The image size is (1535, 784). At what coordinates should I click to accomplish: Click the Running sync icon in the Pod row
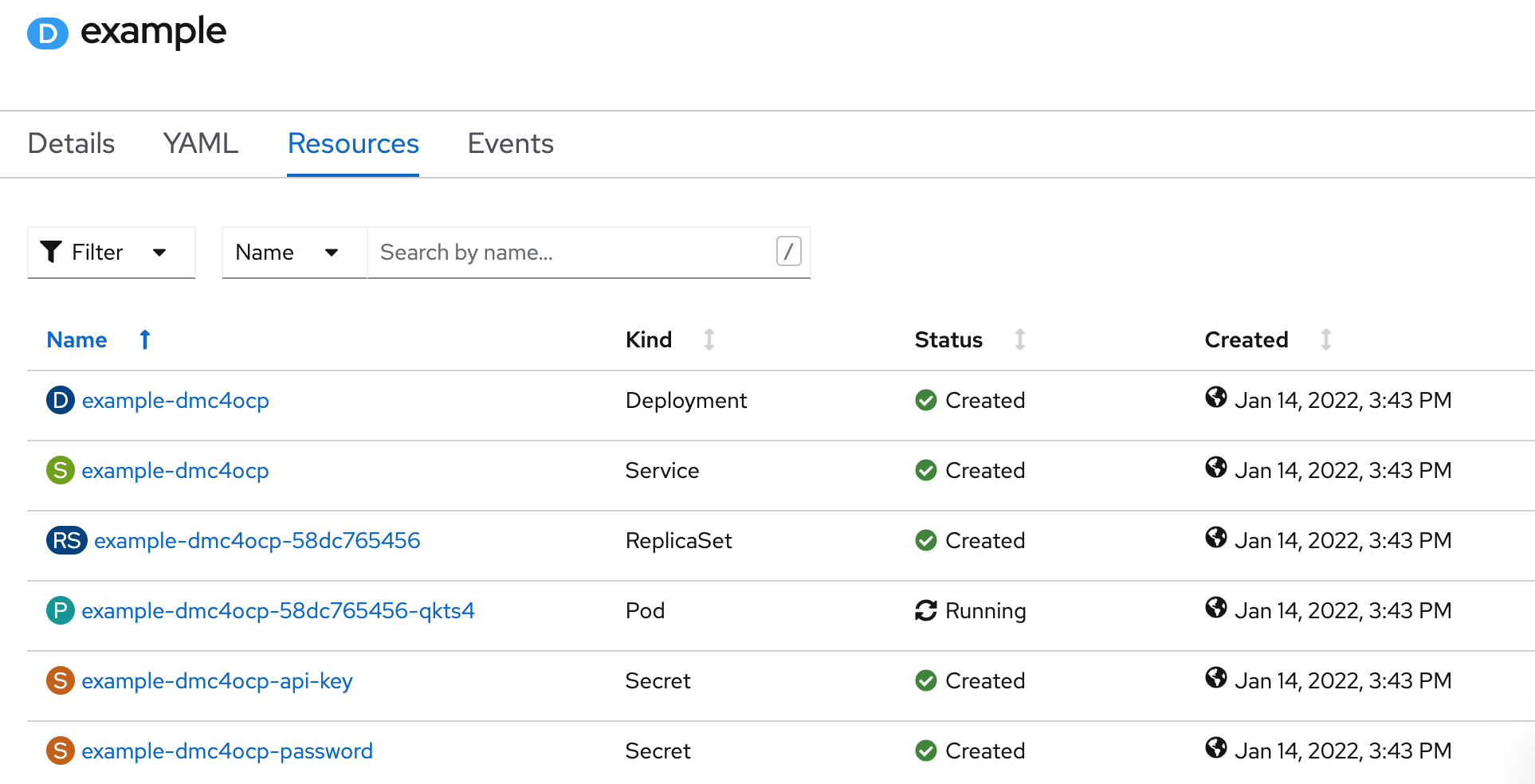point(925,610)
